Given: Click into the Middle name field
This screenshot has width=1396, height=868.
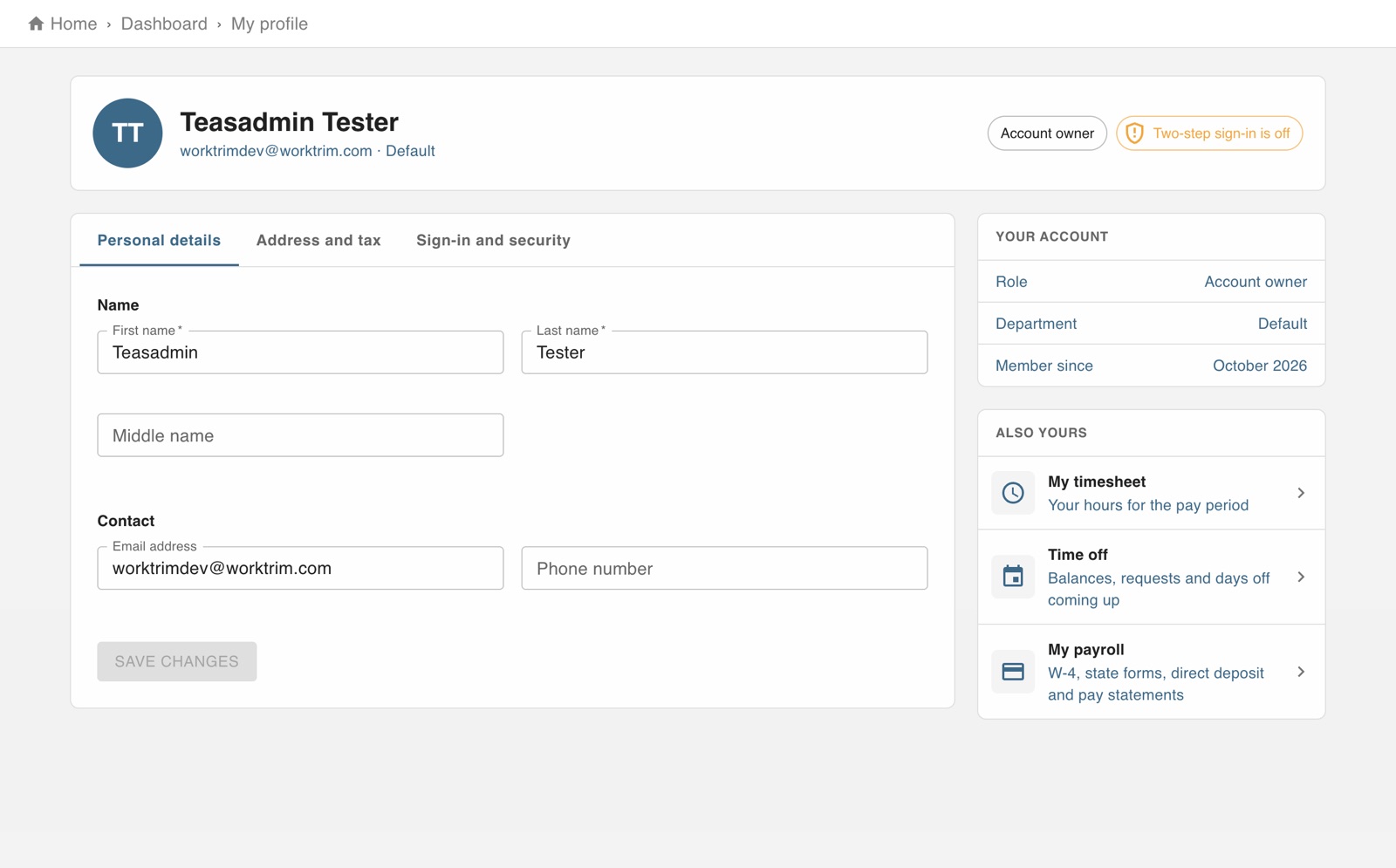Looking at the screenshot, I should [300, 435].
